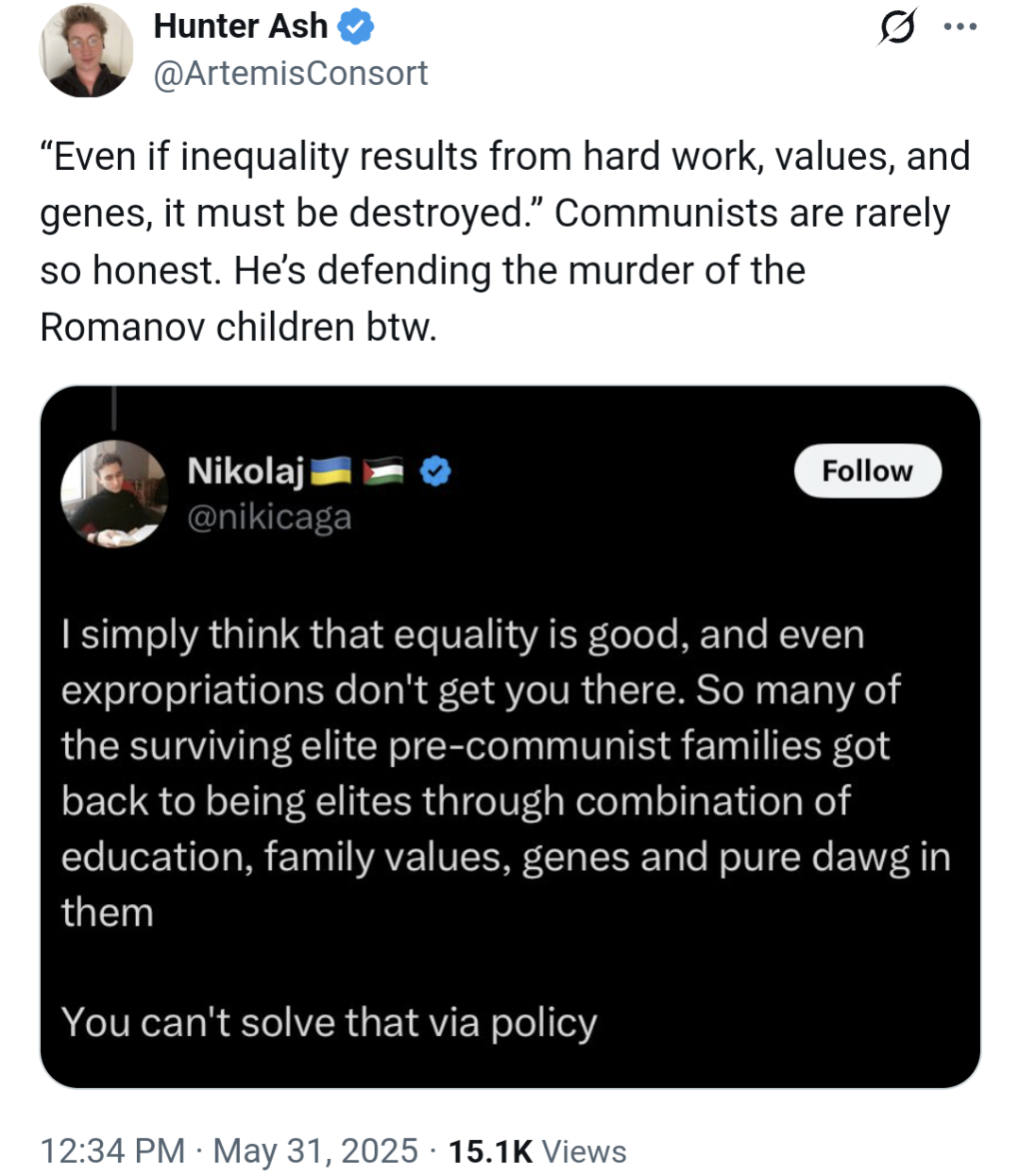Open the @ArtemisConsort handle link
The height and width of the screenshot is (1176, 1019).
(x=291, y=74)
